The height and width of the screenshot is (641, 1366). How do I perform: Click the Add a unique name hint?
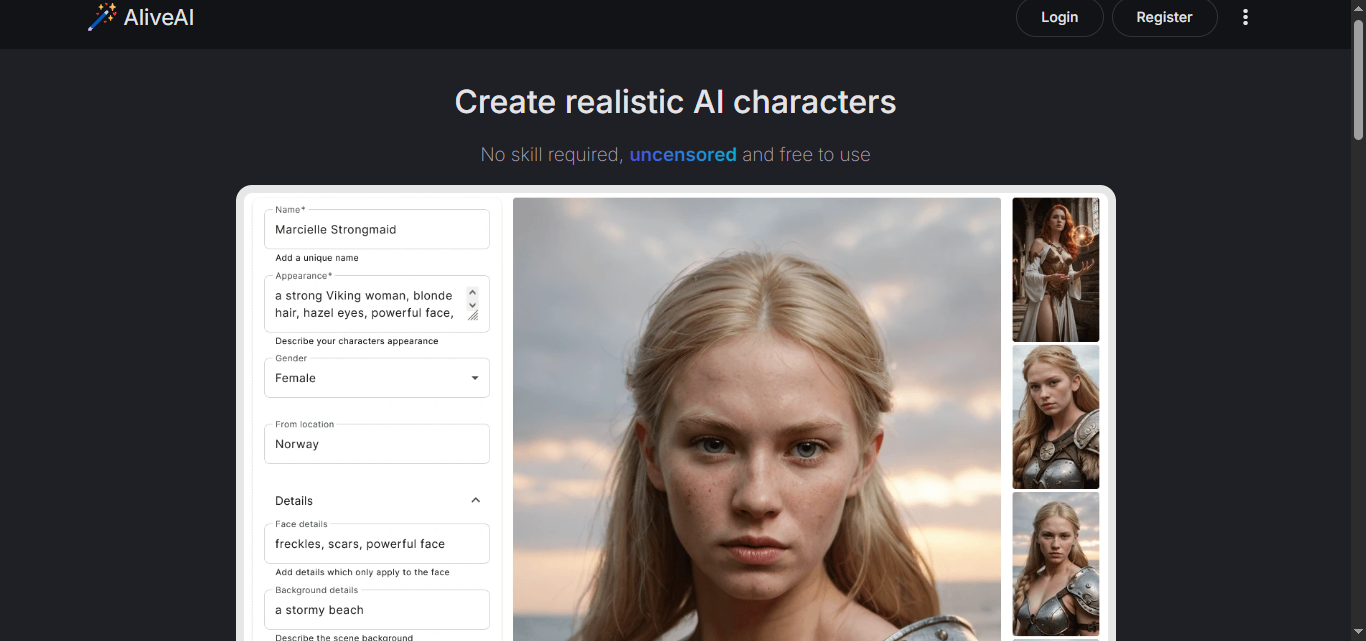[317, 258]
